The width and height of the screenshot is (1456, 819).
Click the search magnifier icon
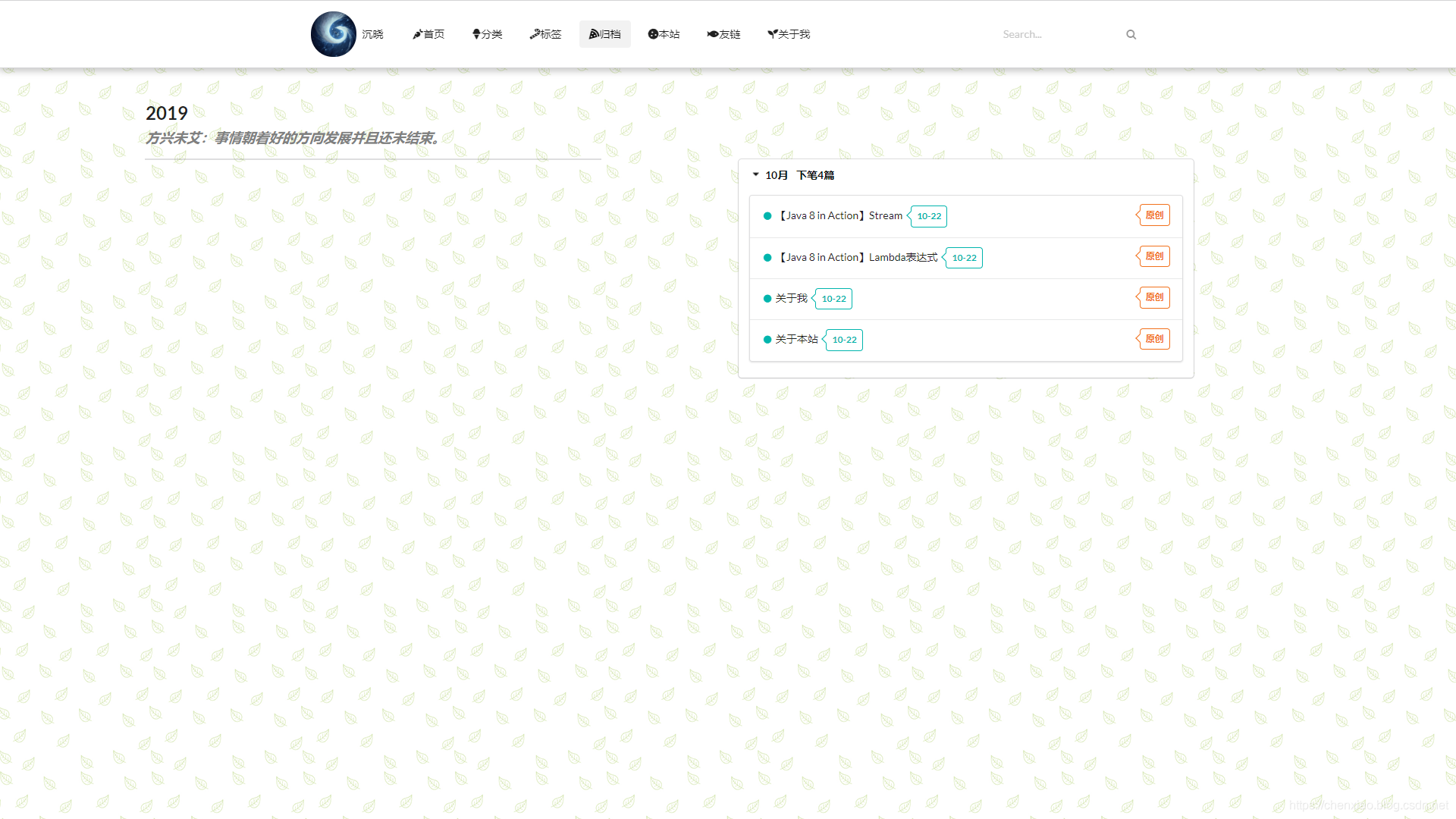coord(1131,34)
